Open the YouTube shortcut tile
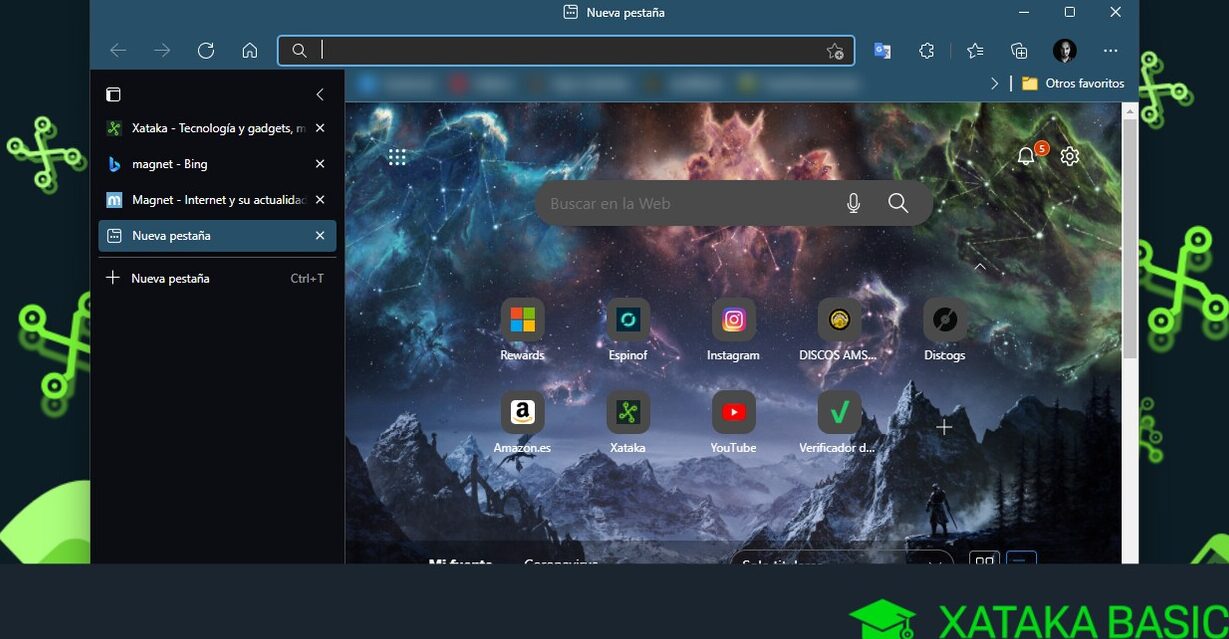 [733, 411]
